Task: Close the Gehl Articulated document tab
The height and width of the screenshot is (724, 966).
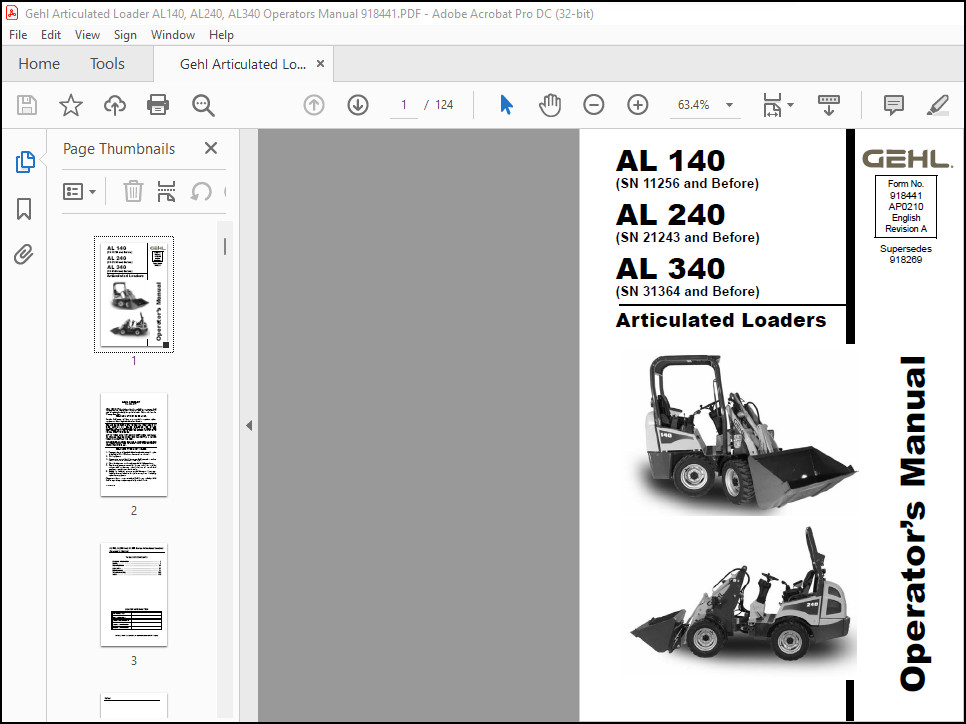Action: (320, 63)
